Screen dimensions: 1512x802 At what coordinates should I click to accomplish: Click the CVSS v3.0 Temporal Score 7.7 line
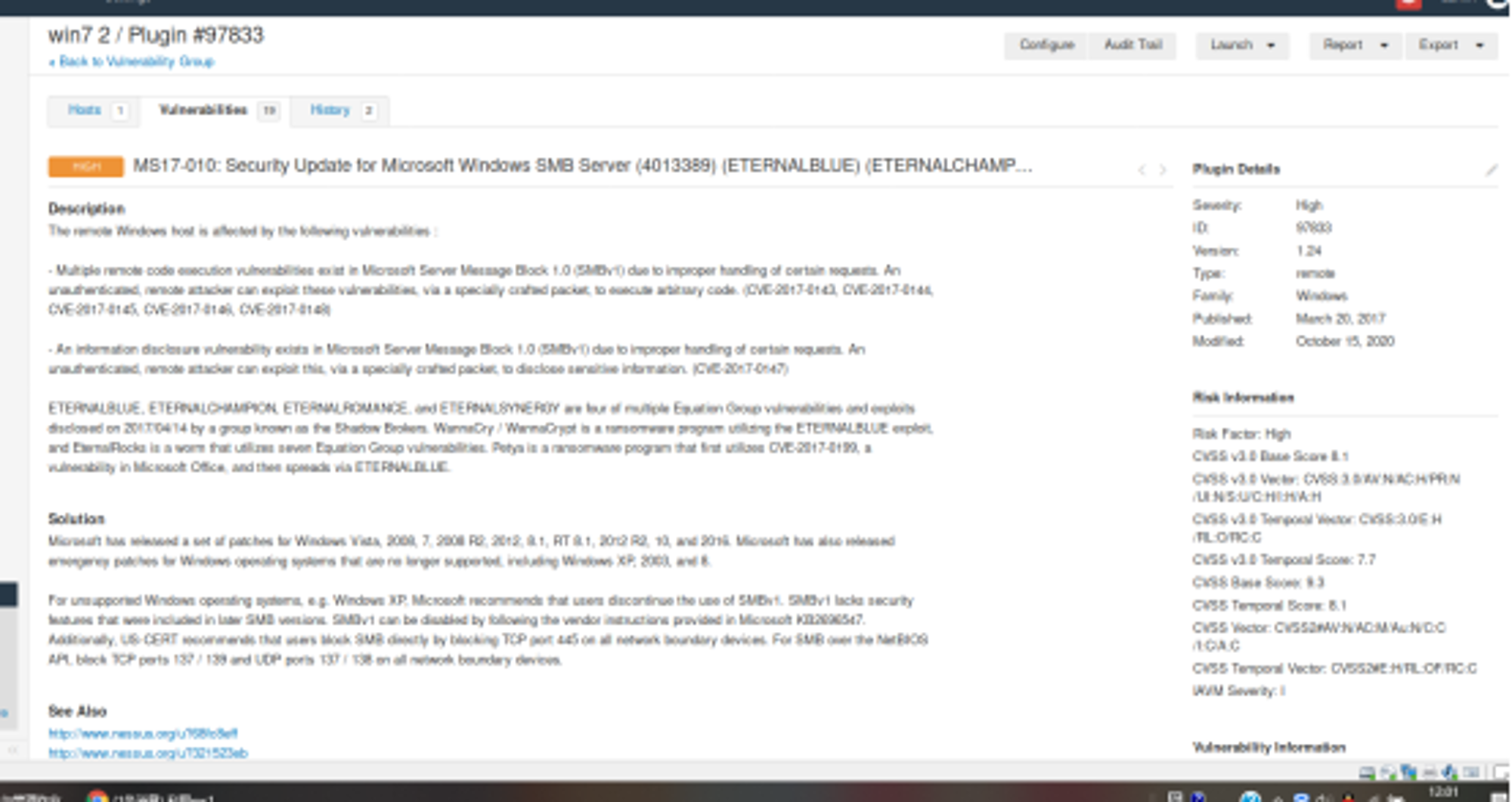click(x=1284, y=560)
